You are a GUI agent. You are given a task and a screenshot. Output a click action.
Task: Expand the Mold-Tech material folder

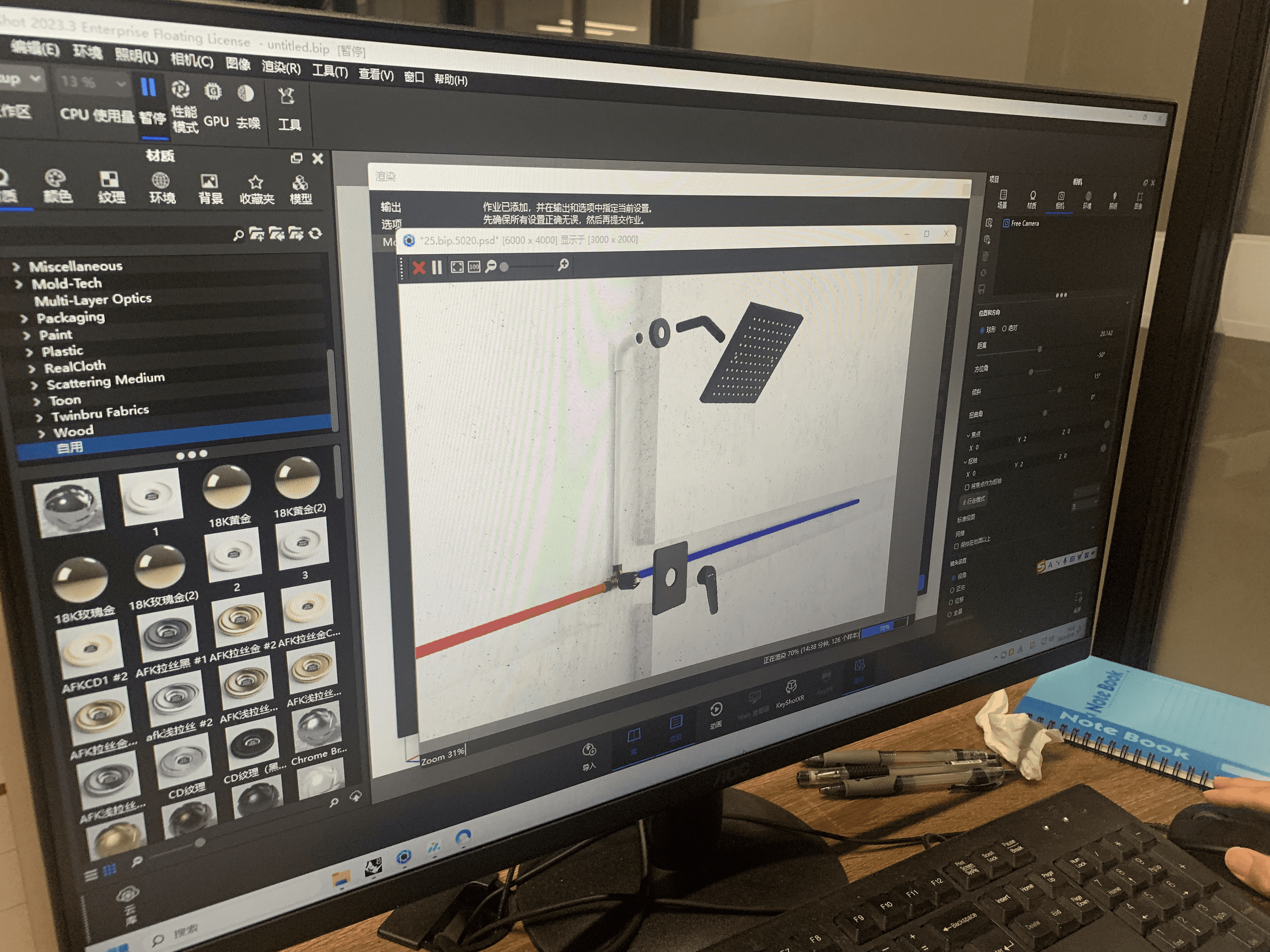(x=19, y=284)
